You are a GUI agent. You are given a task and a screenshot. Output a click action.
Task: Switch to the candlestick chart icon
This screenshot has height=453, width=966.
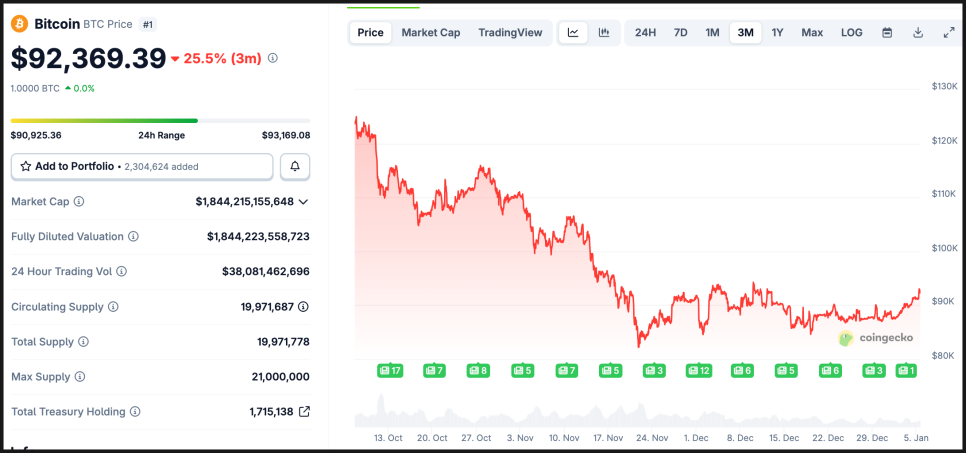(604, 32)
